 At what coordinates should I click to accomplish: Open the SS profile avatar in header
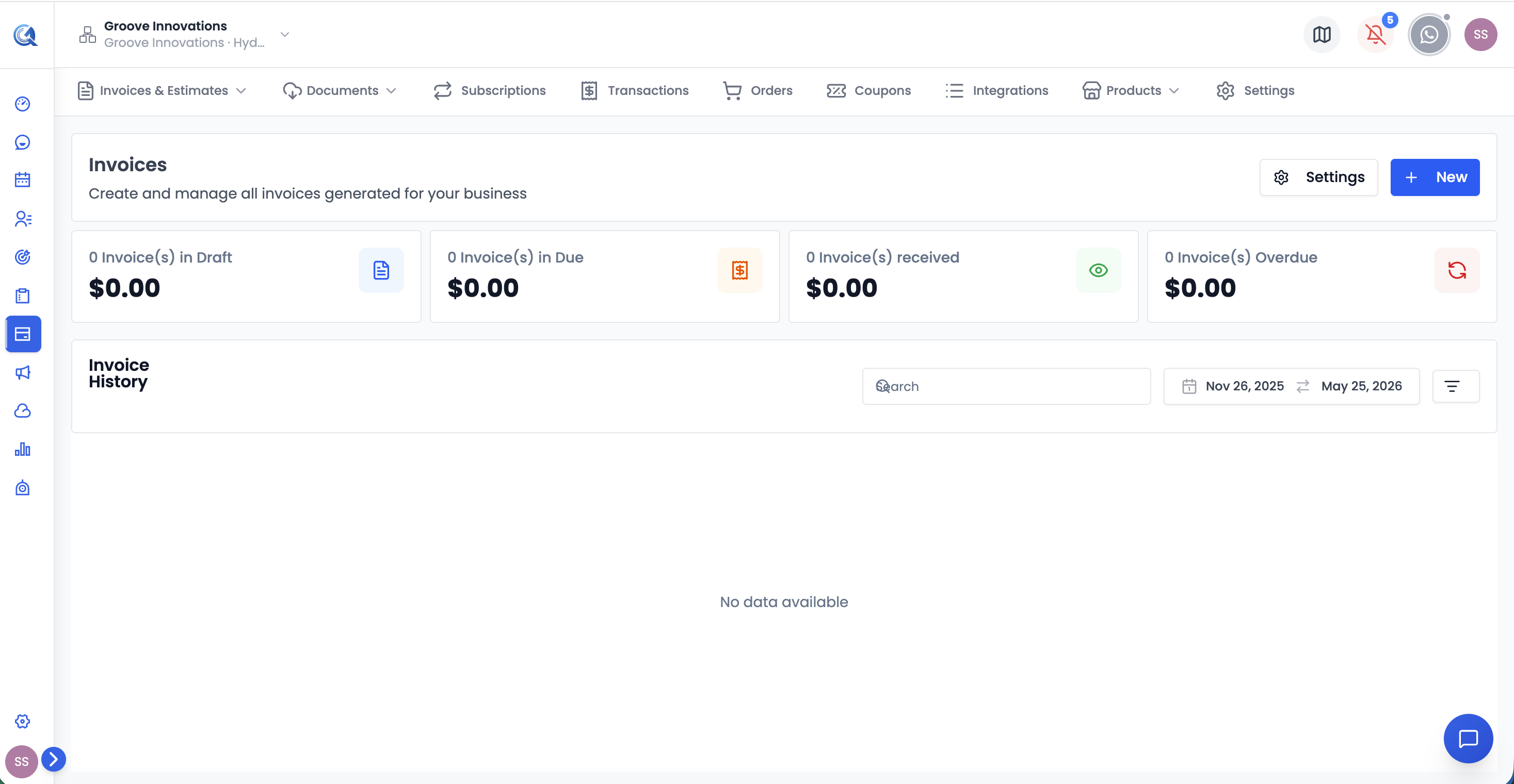1480,35
